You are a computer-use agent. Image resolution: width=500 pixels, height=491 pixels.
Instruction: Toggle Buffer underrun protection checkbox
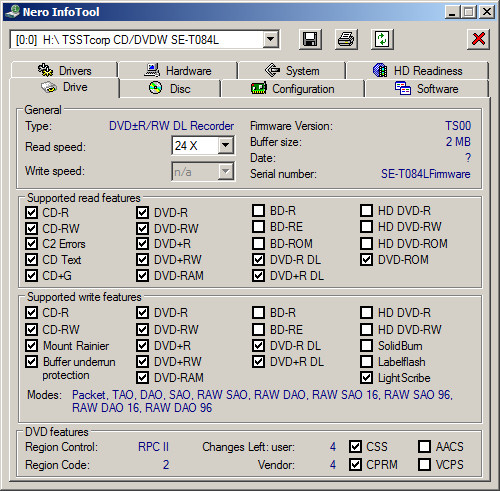tap(32, 361)
